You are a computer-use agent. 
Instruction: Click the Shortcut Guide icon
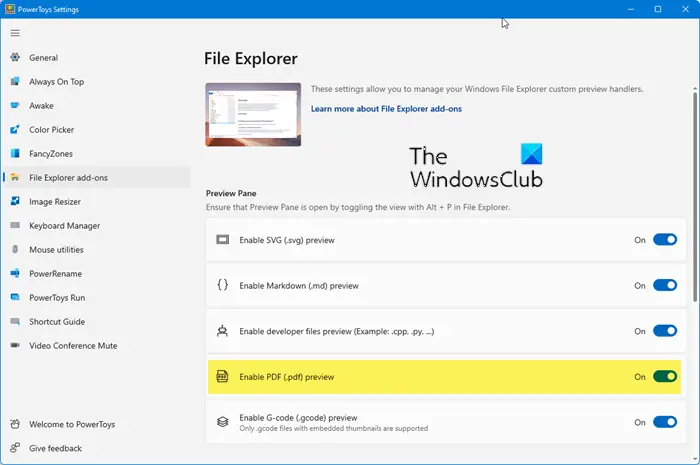pos(15,321)
